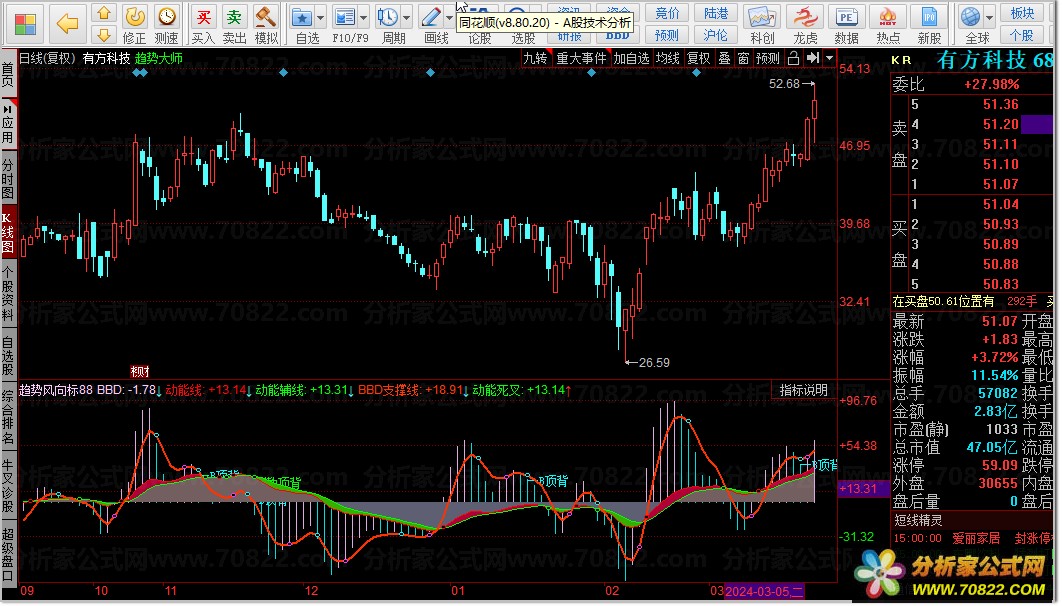Go back with the yellow left arrow

pyautogui.click(x=67, y=24)
